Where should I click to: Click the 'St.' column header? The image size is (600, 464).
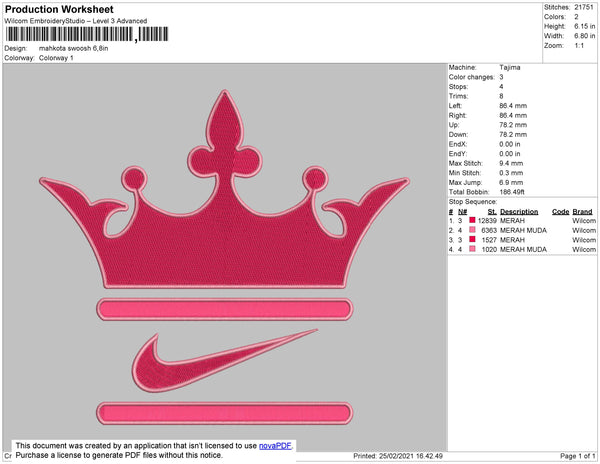(492, 212)
